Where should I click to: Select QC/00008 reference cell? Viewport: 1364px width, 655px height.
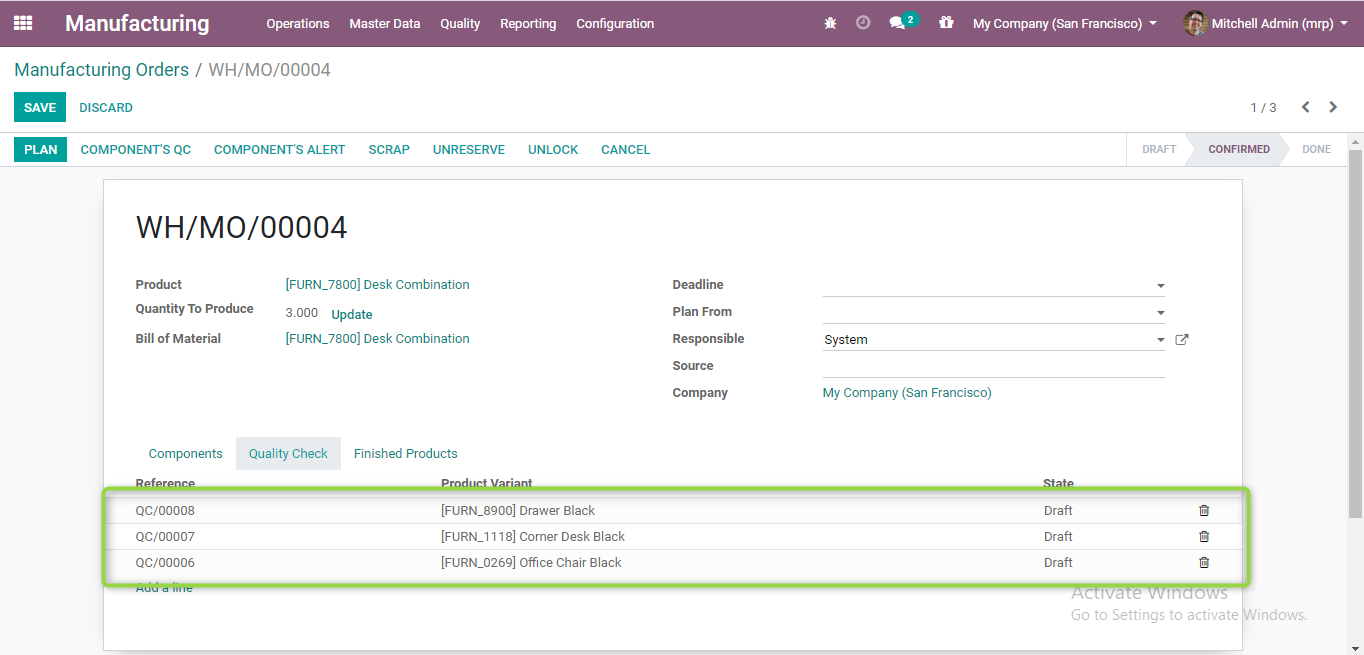coord(165,510)
